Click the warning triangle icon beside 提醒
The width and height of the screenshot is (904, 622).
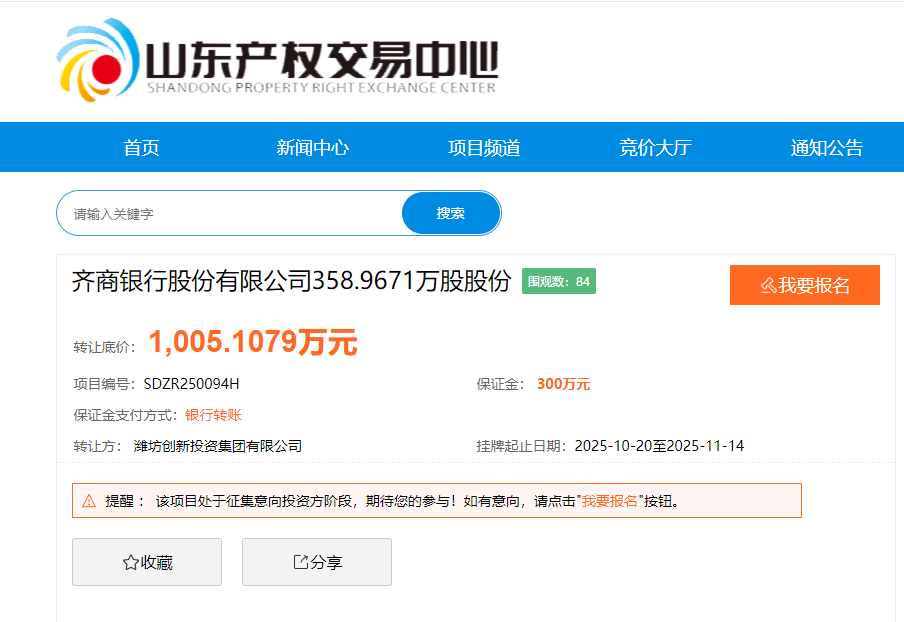(x=89, y=501)
